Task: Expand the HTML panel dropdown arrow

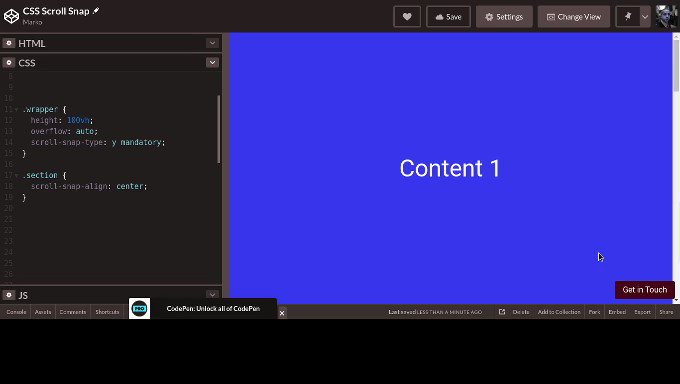Action: [x=212, y=43]
